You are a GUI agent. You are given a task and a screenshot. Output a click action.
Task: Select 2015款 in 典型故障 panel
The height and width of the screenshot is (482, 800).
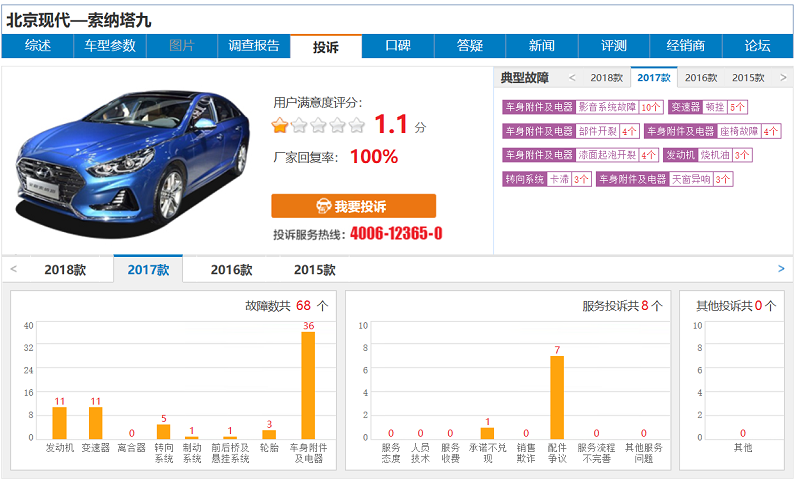(x=748, y=78)
